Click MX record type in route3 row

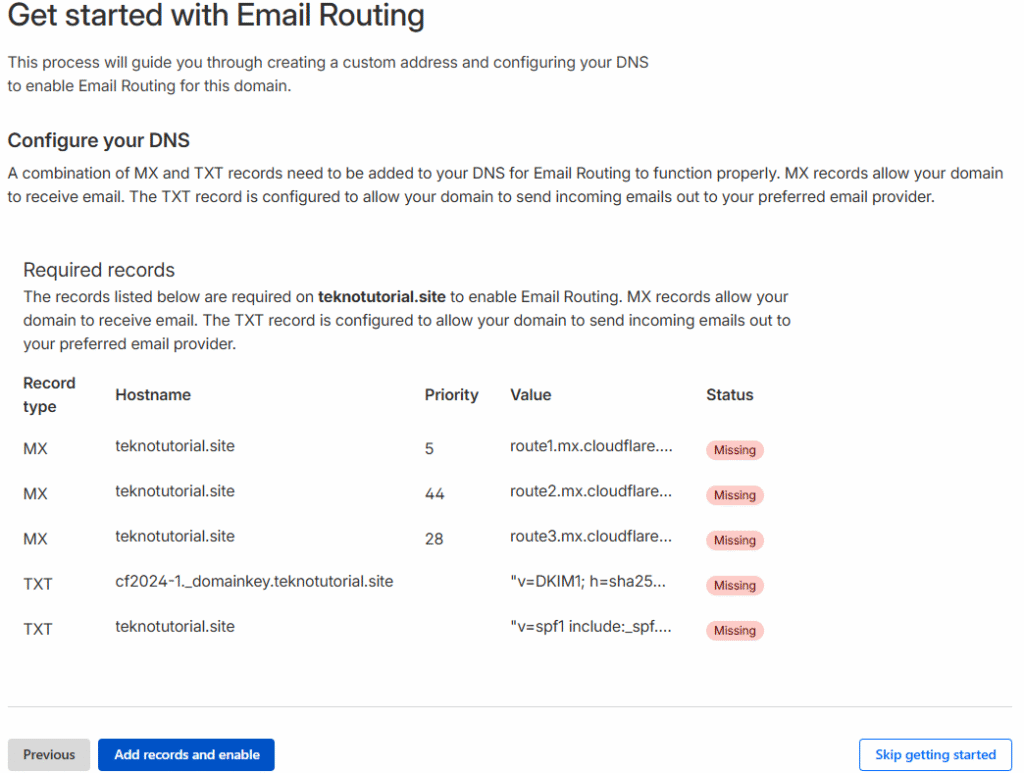pos(35,539)
